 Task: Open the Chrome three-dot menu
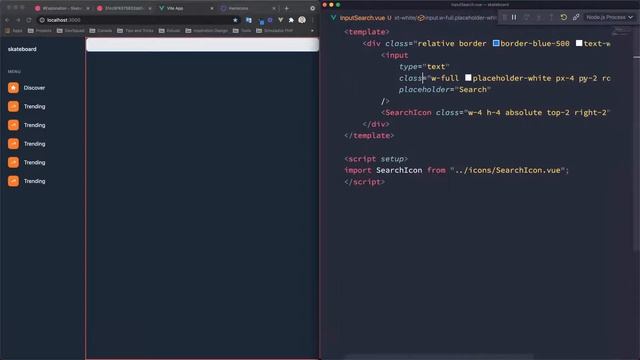coord(313,20)
